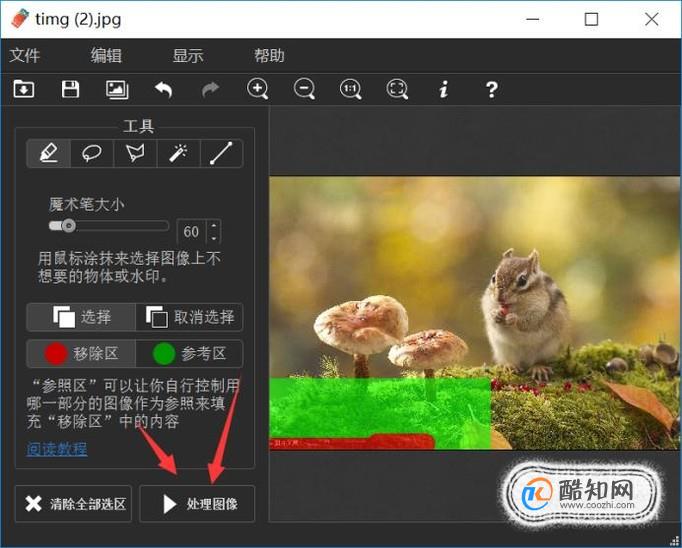This screenshot has width=682, height=548.
Task: Fit the image to the window
Action: pos(397,89)
